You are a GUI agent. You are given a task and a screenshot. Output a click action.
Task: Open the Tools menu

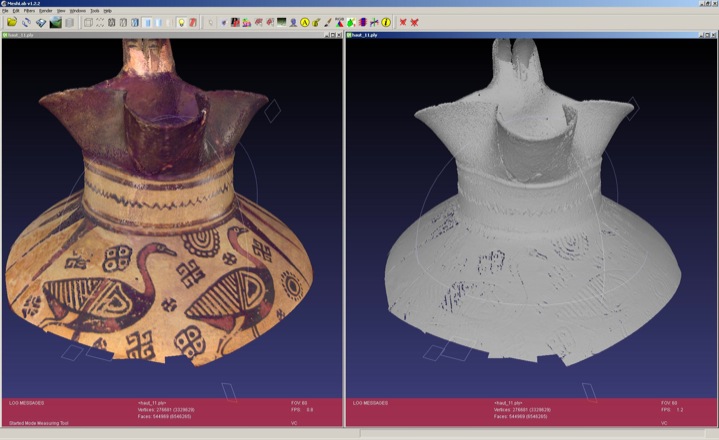[x=94, y=11]
